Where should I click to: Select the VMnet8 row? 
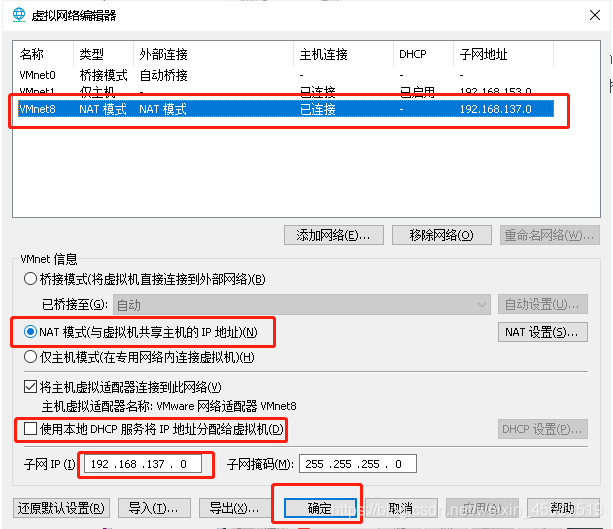coord(286,109)
